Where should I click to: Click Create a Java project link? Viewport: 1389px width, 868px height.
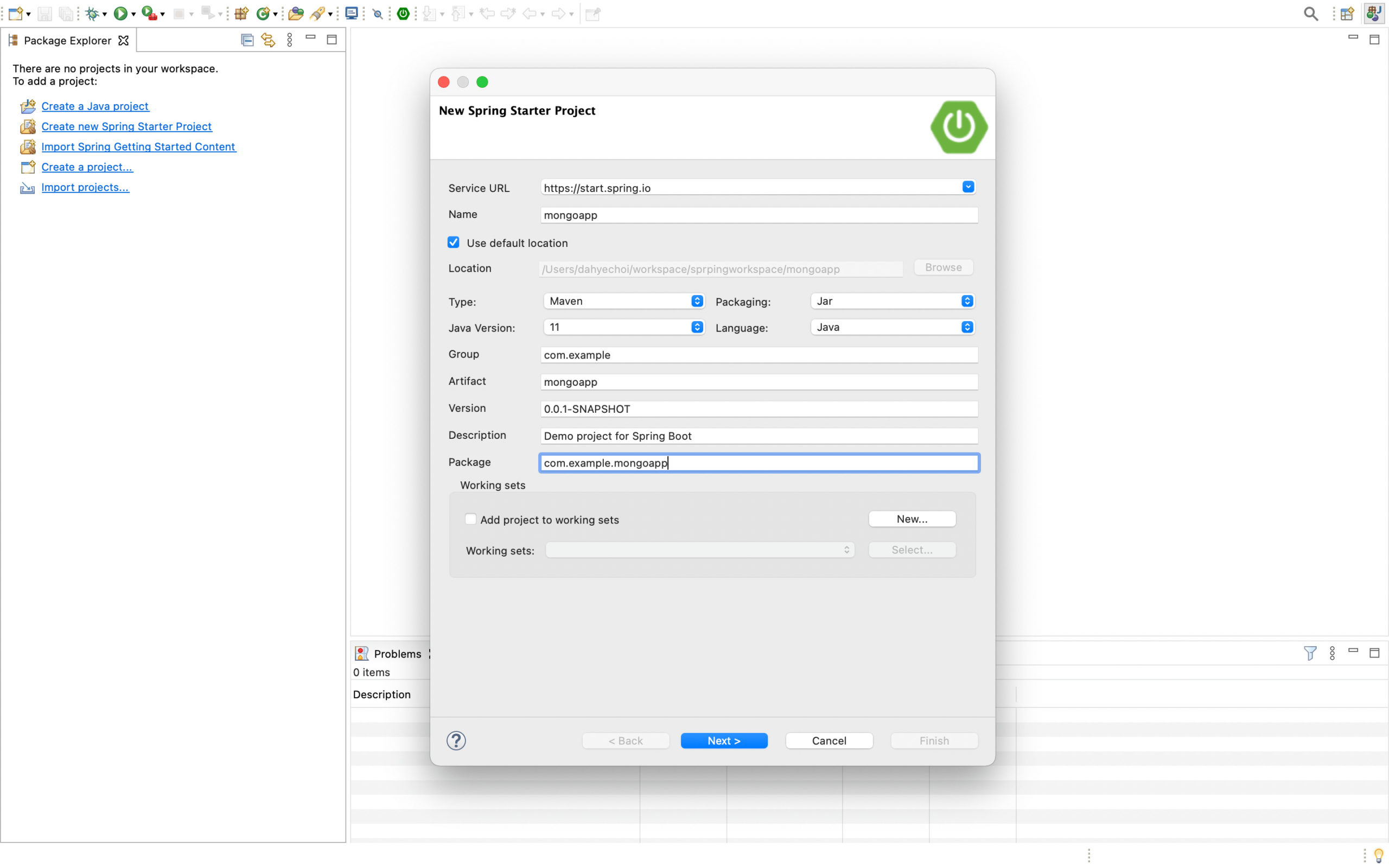95,106
